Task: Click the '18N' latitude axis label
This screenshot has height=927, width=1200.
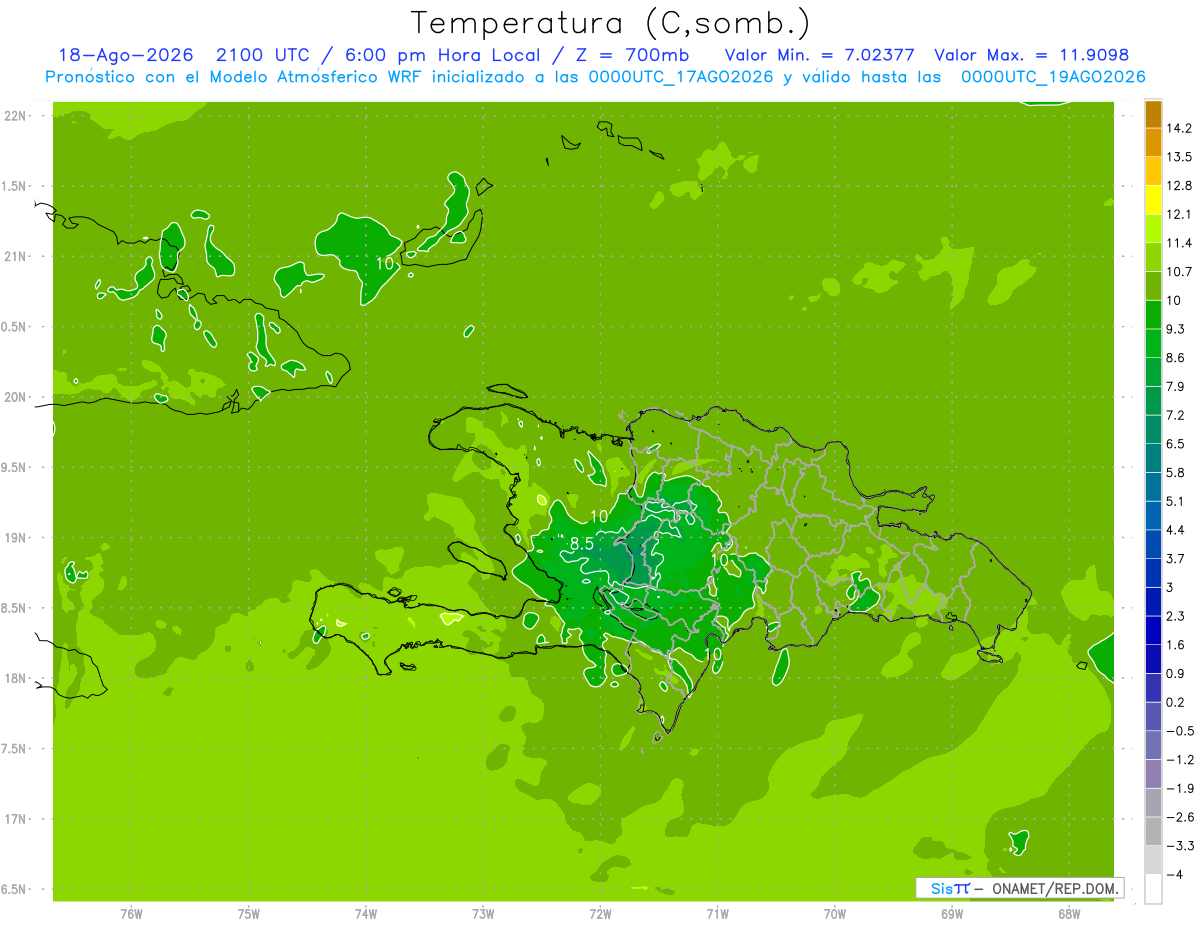Action: pos(15,679)
